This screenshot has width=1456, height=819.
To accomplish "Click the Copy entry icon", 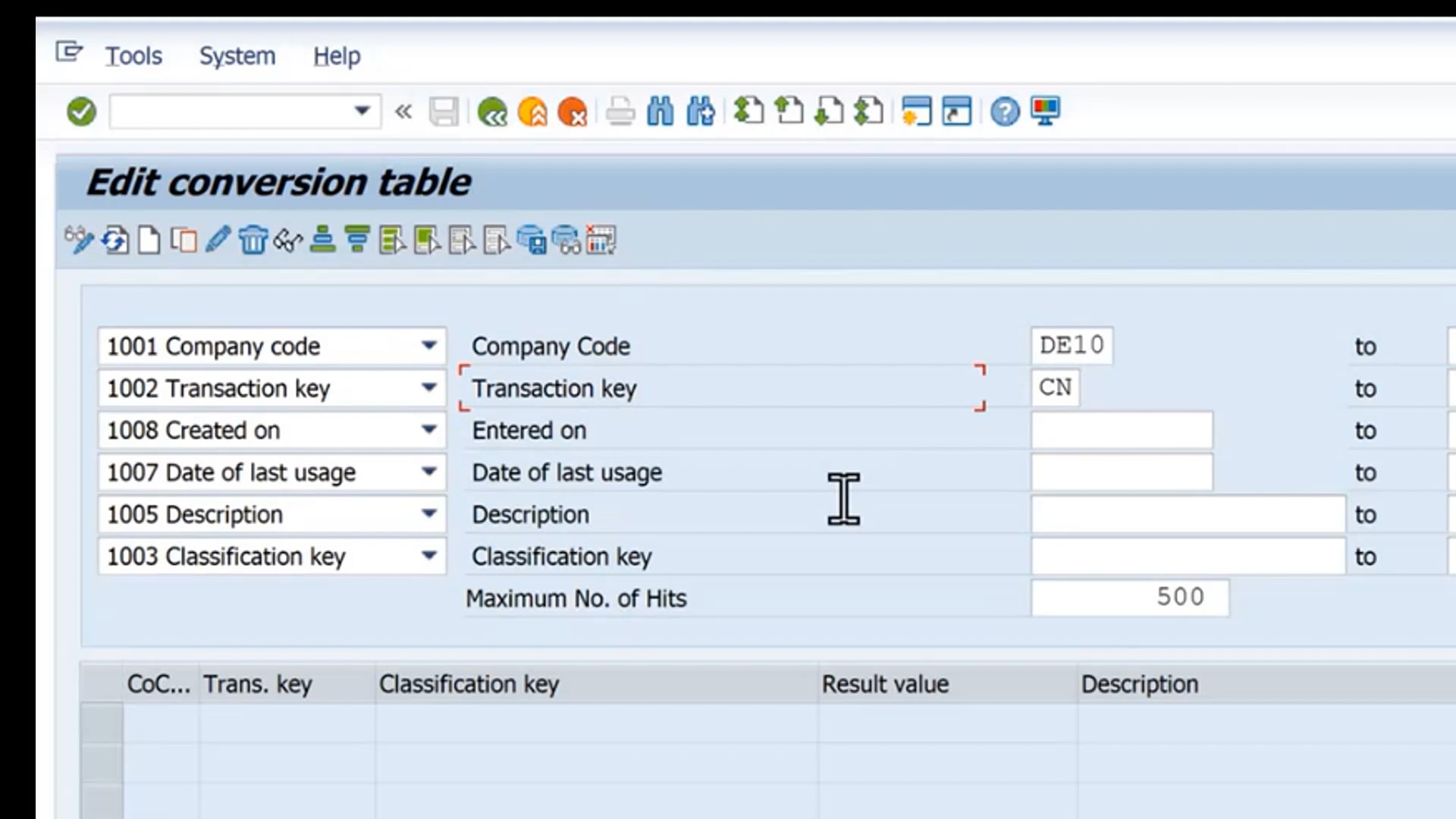I will pos(184,240).
